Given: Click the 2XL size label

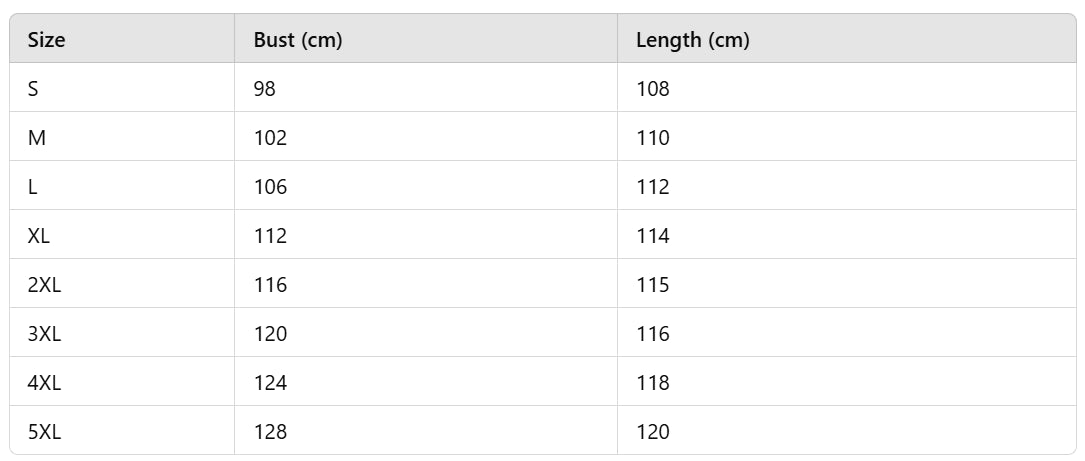Looking at the screenshot, I should (44, 285).
